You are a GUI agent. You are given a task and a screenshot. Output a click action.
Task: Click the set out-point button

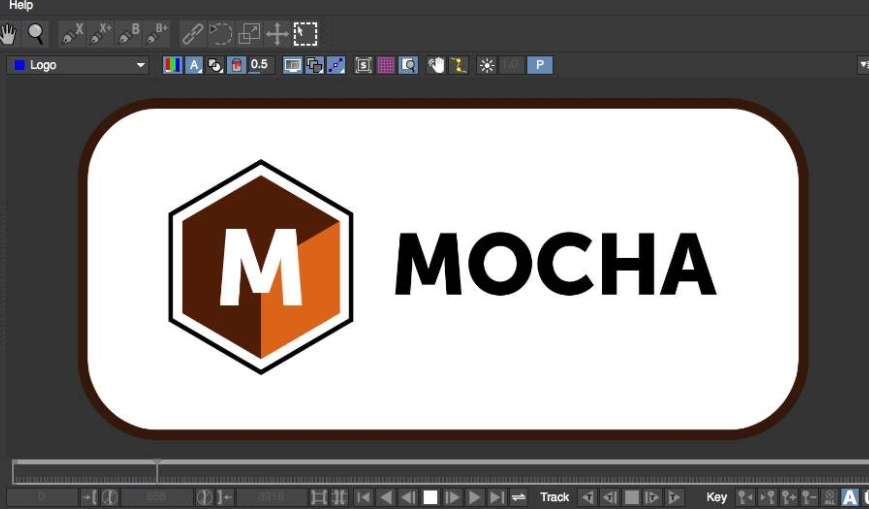coord(224,497)
